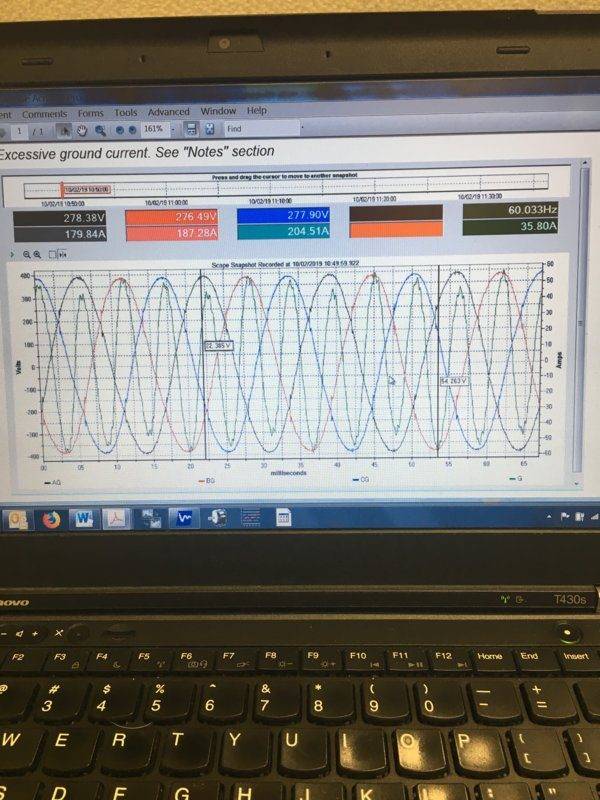Click scroll down arrow at bottom of scrollbar
The height and width of the screenshot is (800, 600).
578,483
